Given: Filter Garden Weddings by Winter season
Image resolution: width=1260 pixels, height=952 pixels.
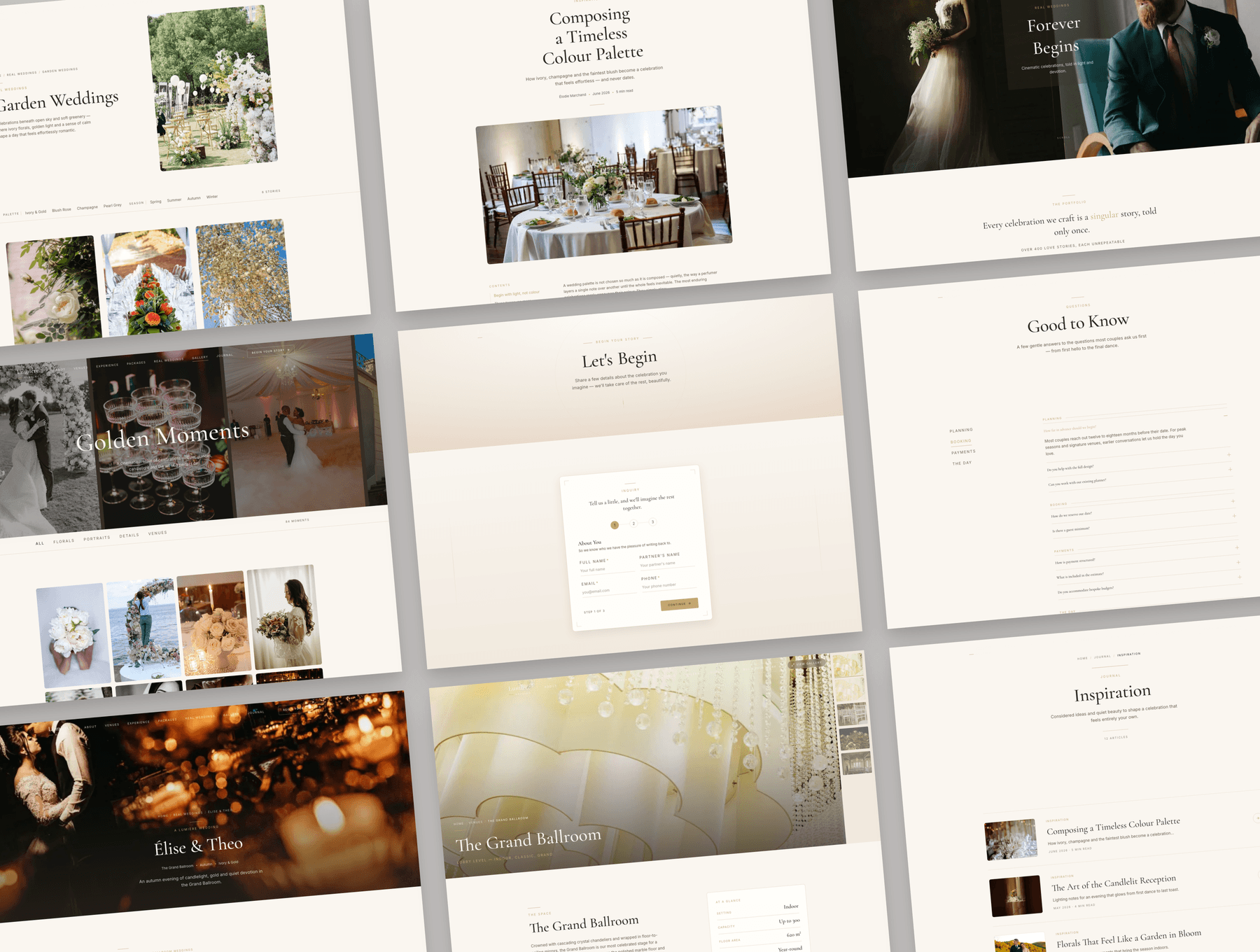Looking at the screenshot, I should point(212,197).
